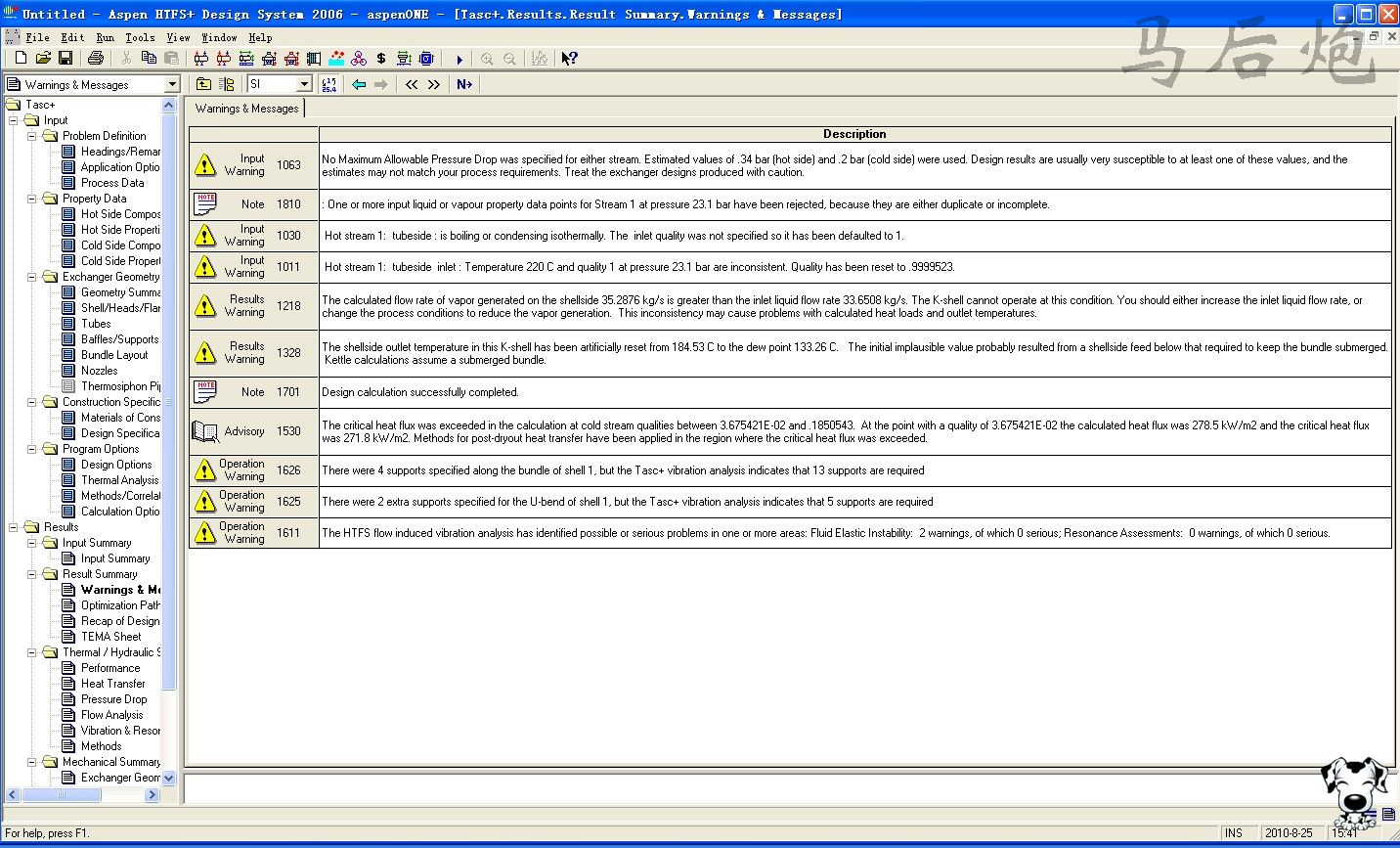Open Pressure Drop tree item
Image resolution: width=1400 pixels, height=848 pixels.
pos(113,699)
